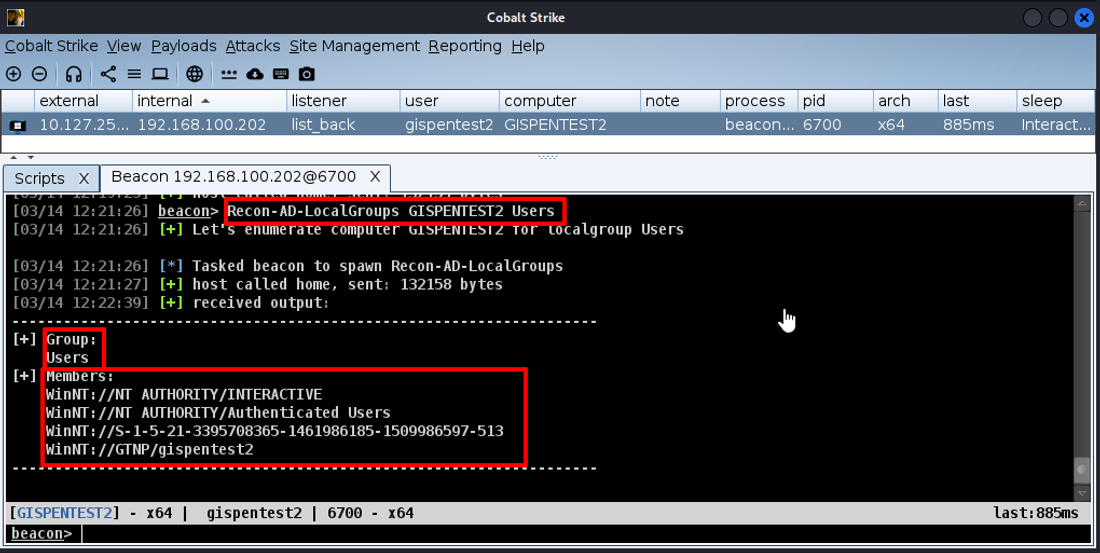Open downloaded files cloud icon
The width and height of the screenshot is (1100, 553).
(255, 74)
